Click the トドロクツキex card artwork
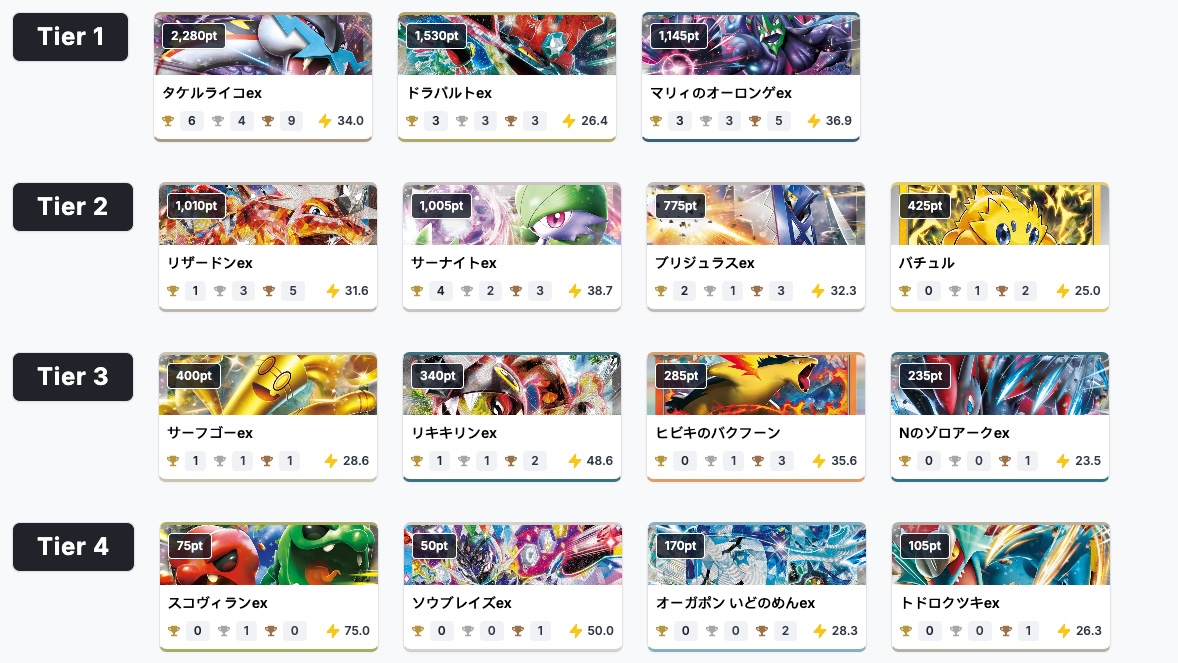The image size is (1178, 663). [1000, 554]
